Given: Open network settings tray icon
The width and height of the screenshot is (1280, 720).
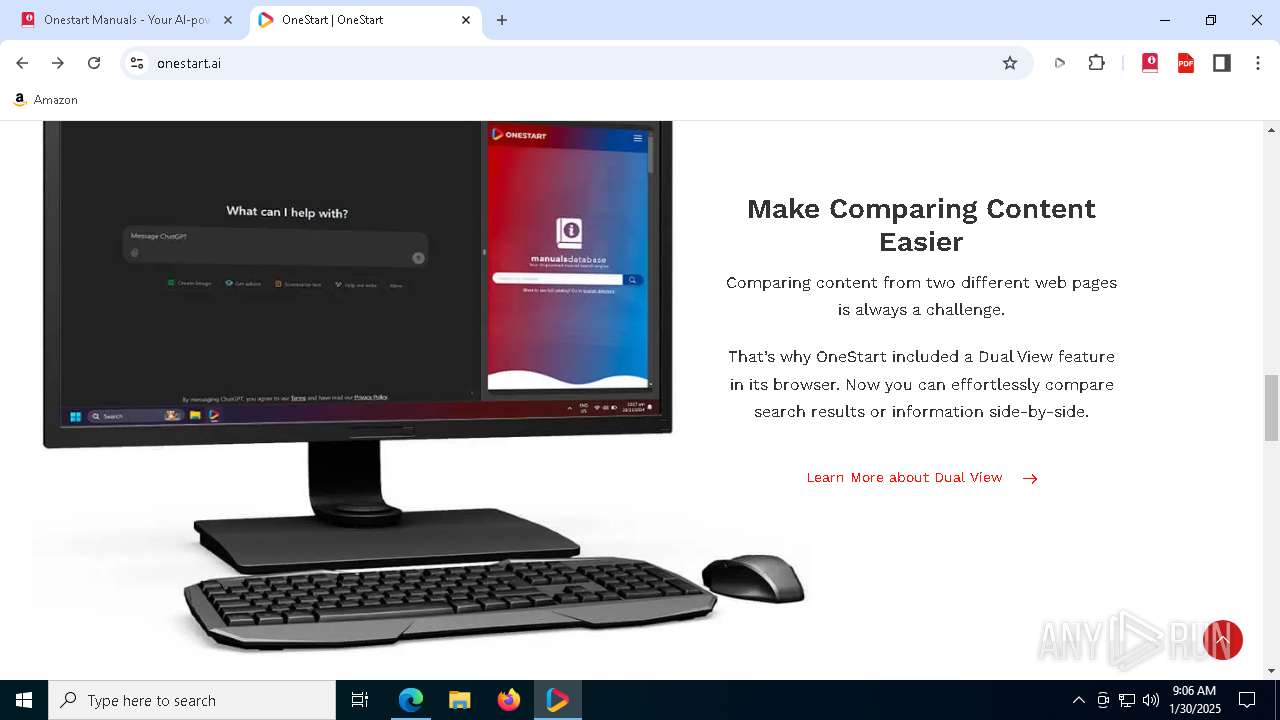Looking at the screenshot, I should coord(1127,700).
